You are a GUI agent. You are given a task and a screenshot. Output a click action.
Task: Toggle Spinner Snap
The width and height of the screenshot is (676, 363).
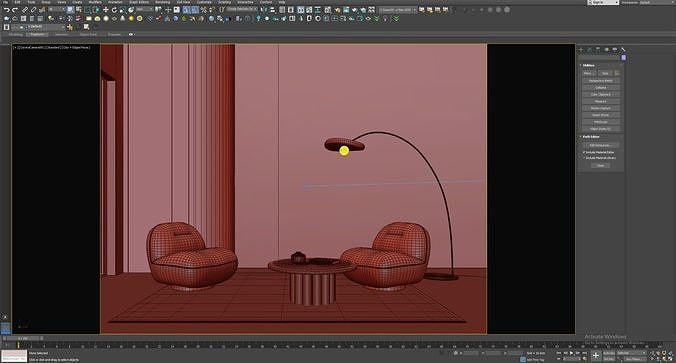tap(212, 9)
